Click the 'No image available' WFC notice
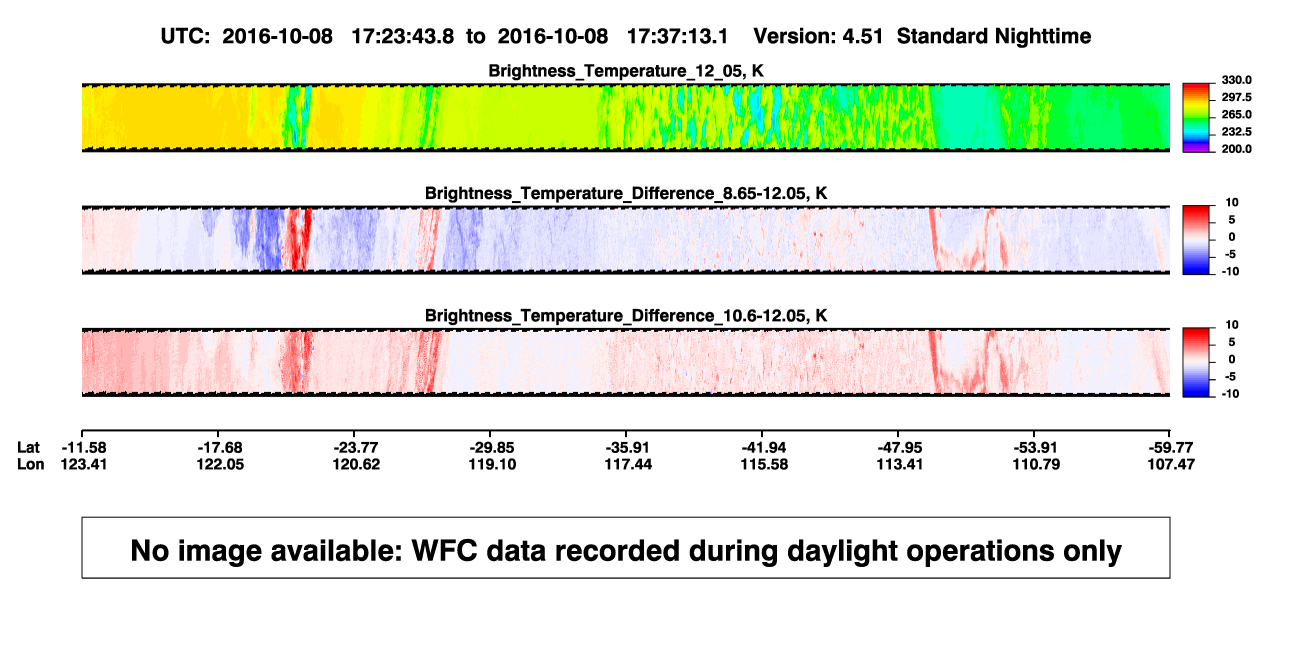The height and width of the screenshot is (667, 1300). click(x=626, y=549)
